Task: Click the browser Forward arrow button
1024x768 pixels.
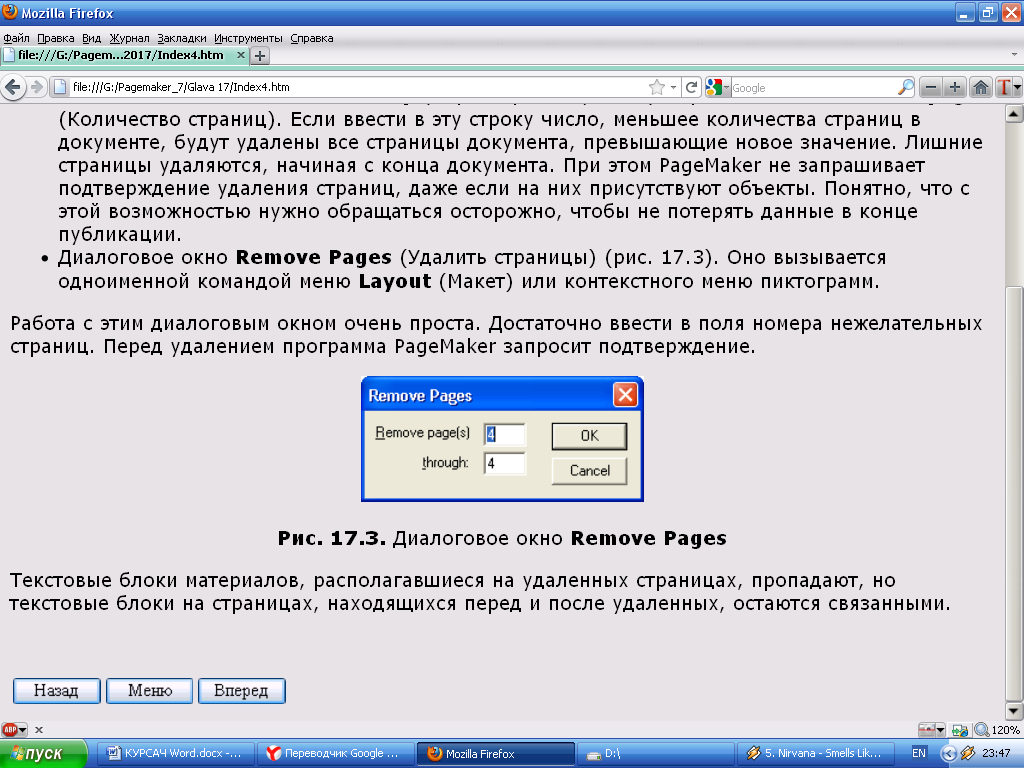Action: [37, 87]
